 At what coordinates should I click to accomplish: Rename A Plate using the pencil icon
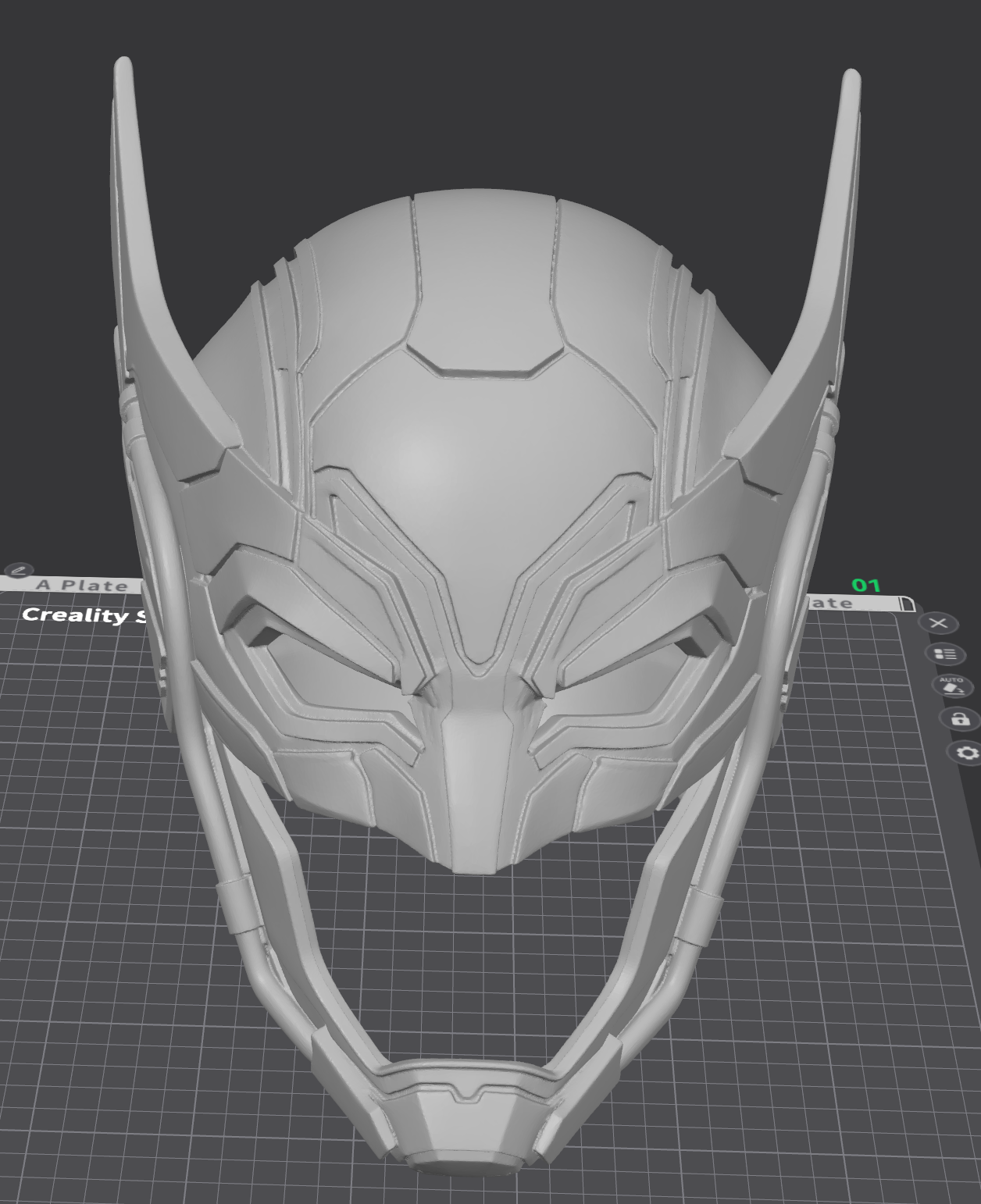coord(18,569)
